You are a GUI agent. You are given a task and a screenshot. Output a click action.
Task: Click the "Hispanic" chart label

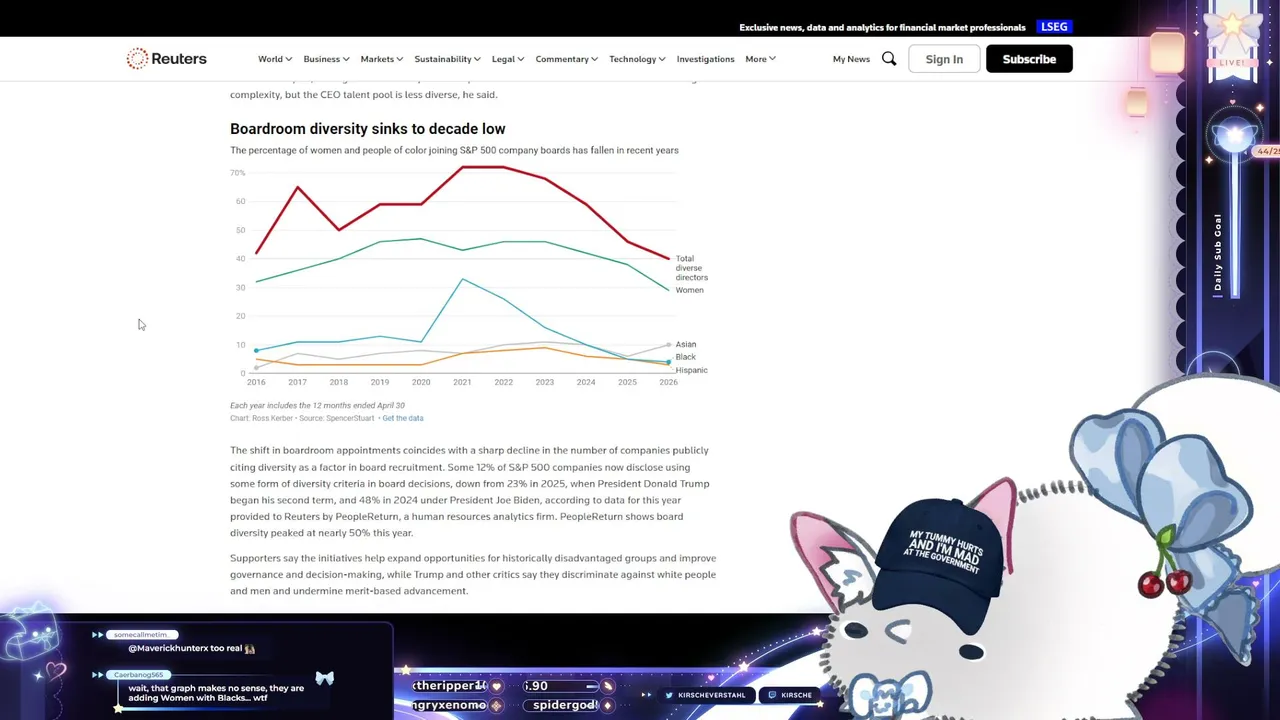(x=691, y=370)
